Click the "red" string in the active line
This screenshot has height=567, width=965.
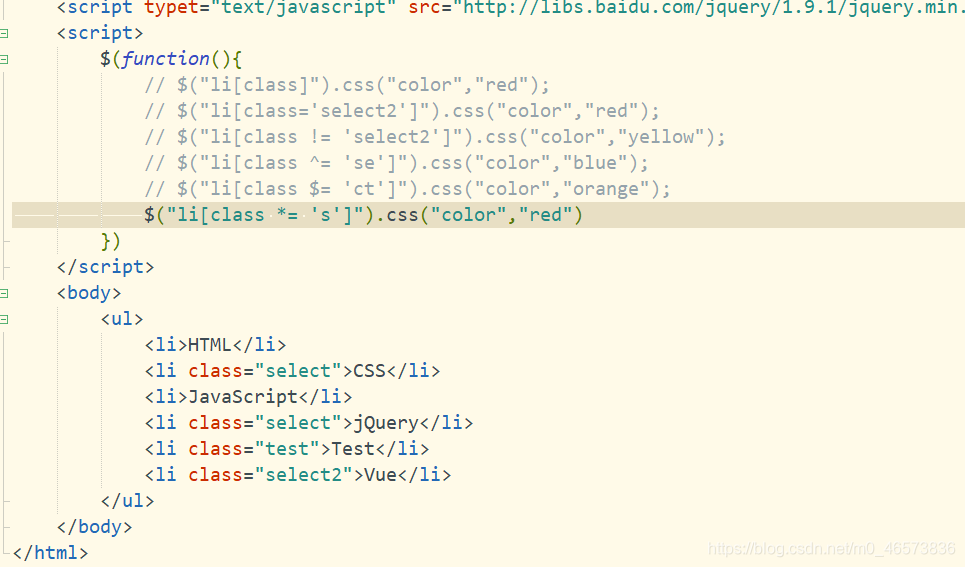pos(545,215)
